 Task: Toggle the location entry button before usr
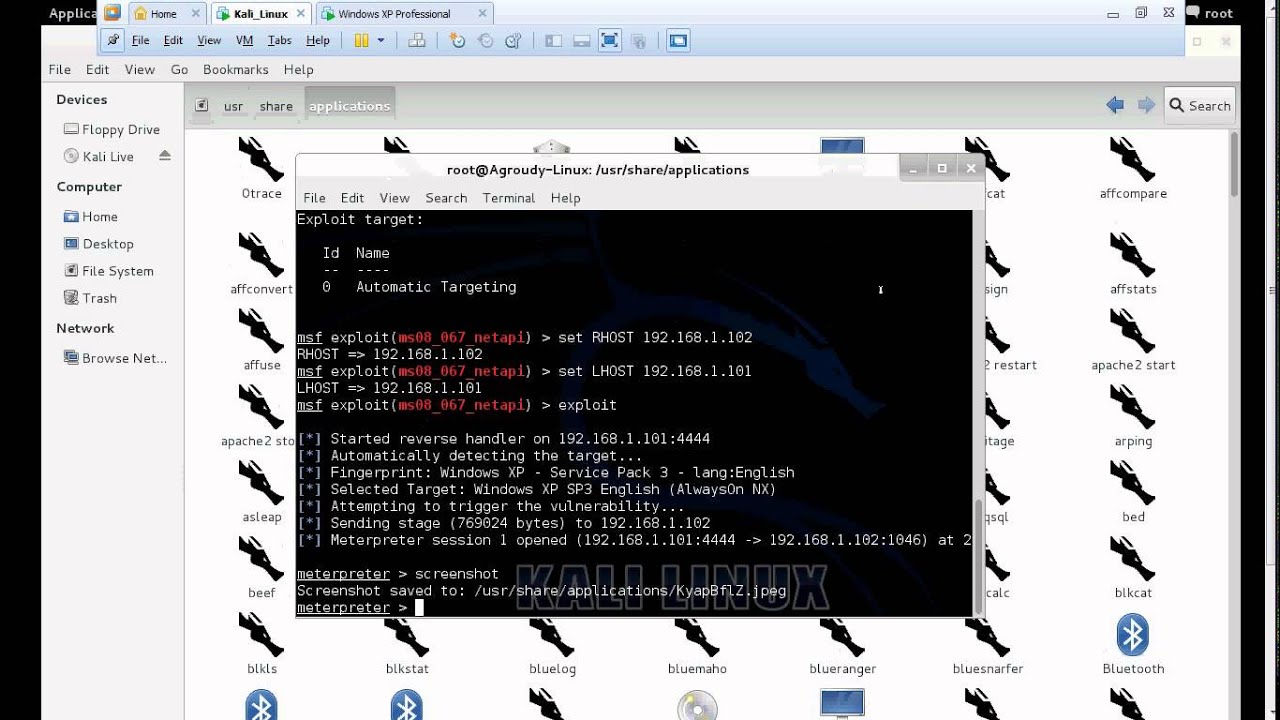(201, 105)
